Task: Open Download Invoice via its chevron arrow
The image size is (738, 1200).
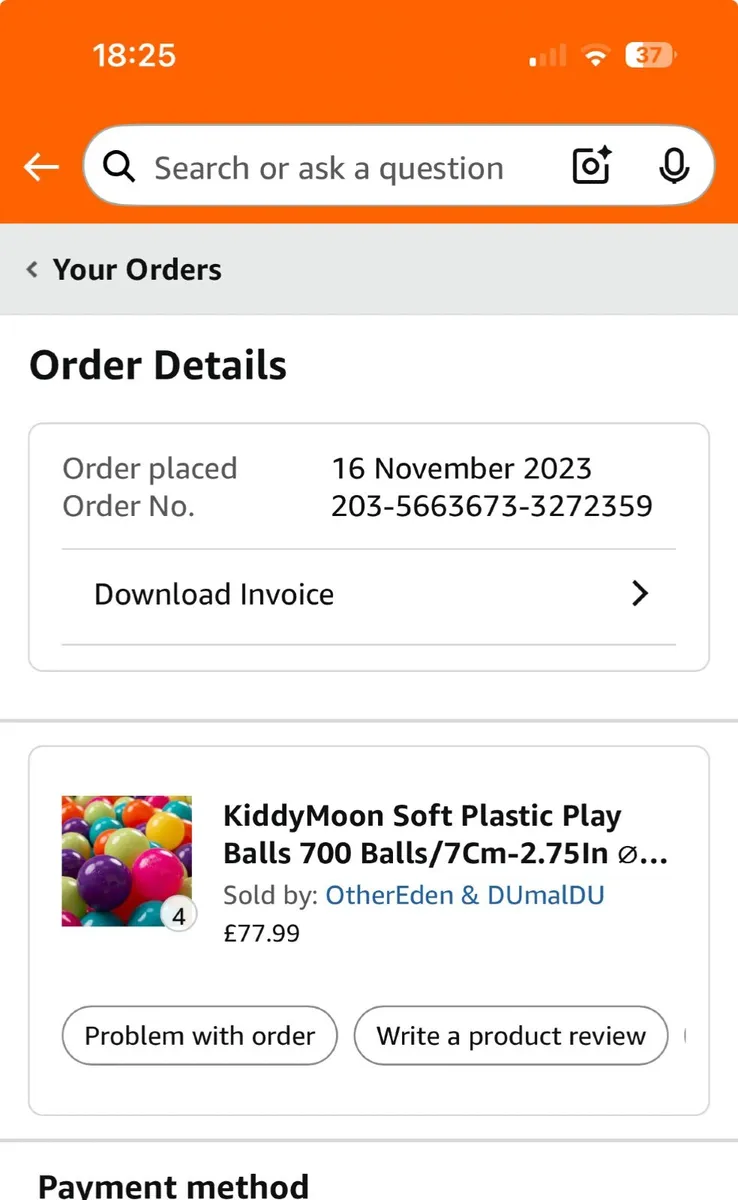Action: [x=639, y=593]
